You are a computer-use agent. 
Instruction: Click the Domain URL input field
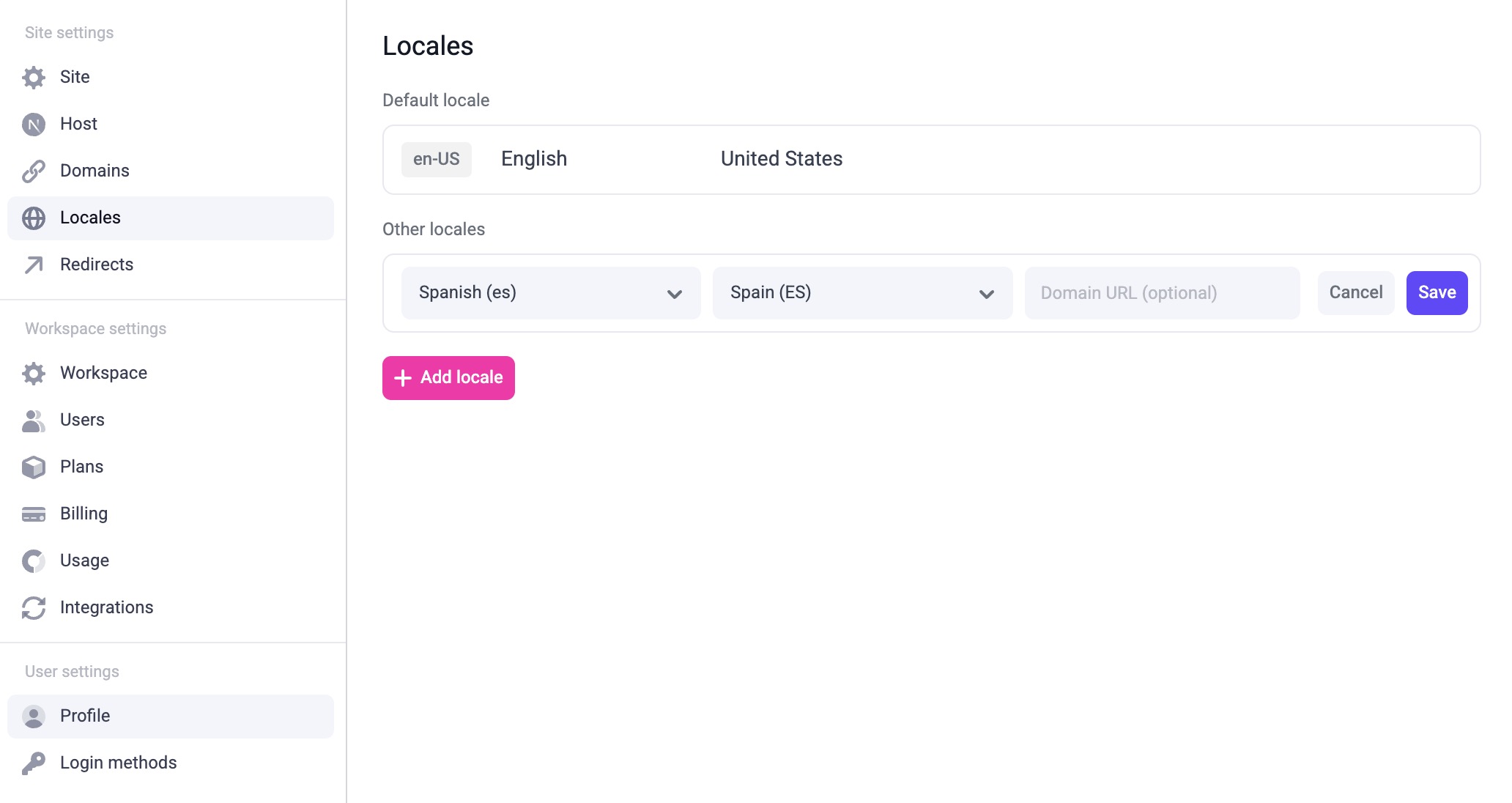1162,292
